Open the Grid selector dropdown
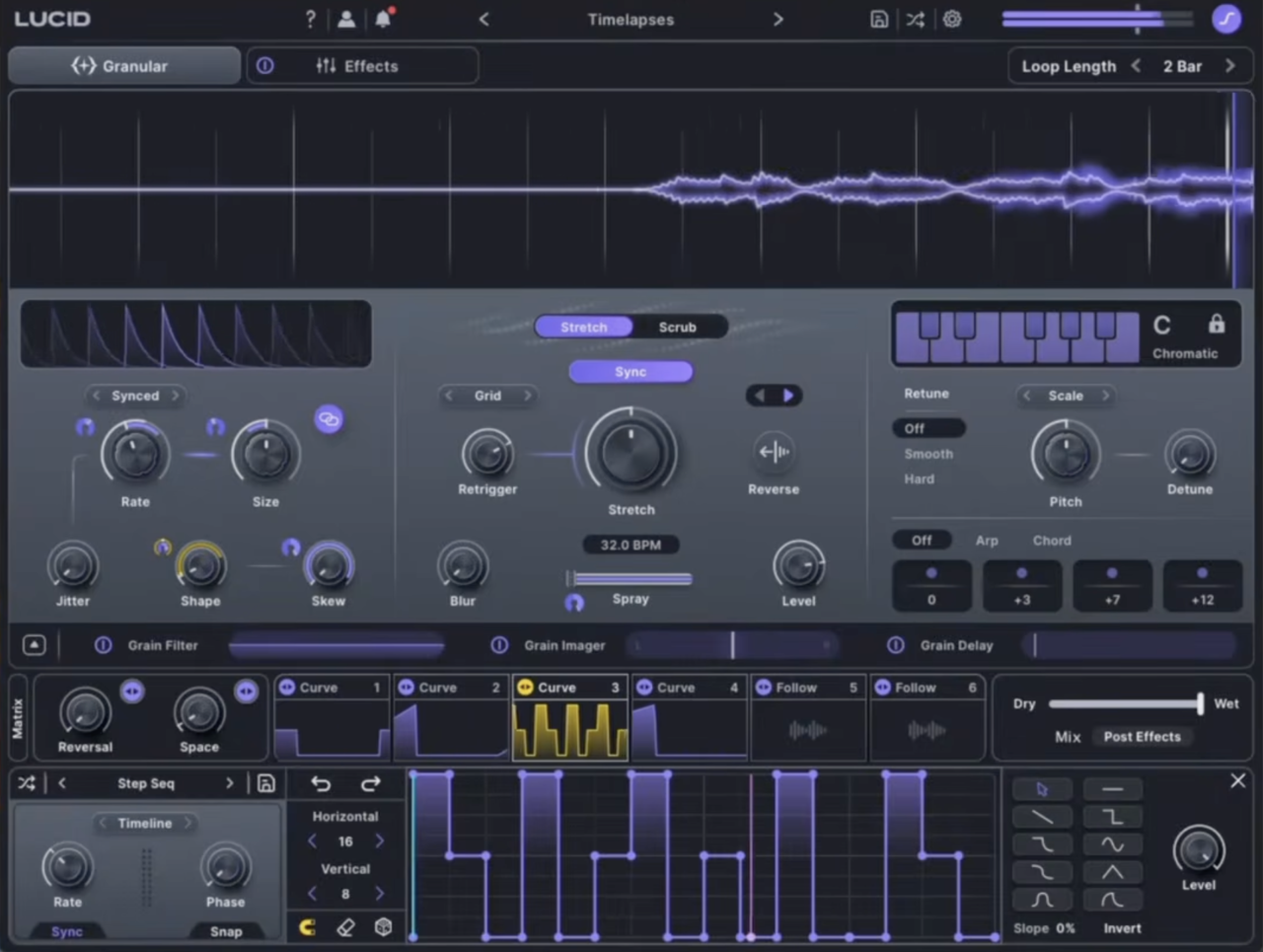 tap(487, 396)
